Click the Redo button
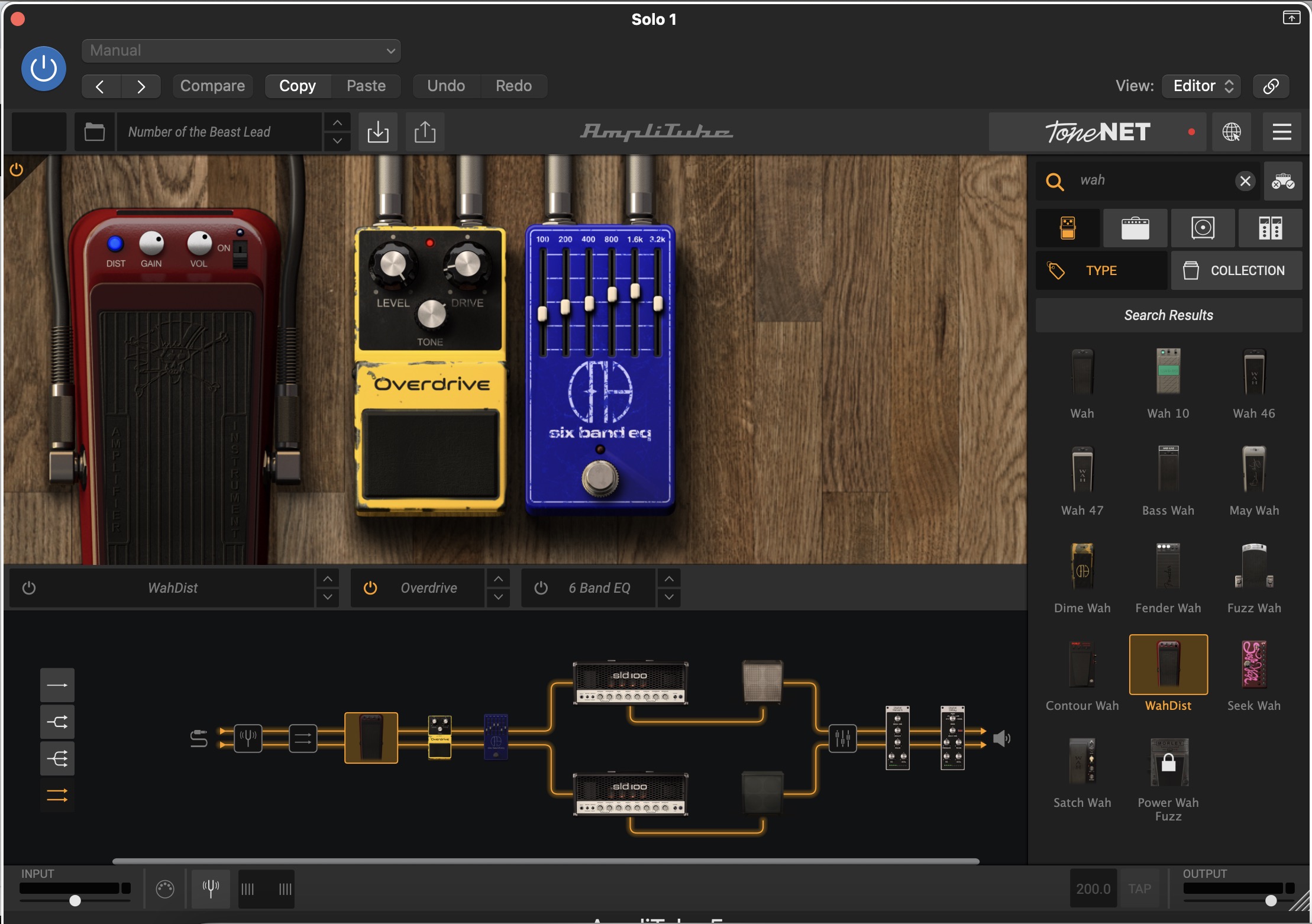This screenshot has width=1312, height=924. coord(513,86)
